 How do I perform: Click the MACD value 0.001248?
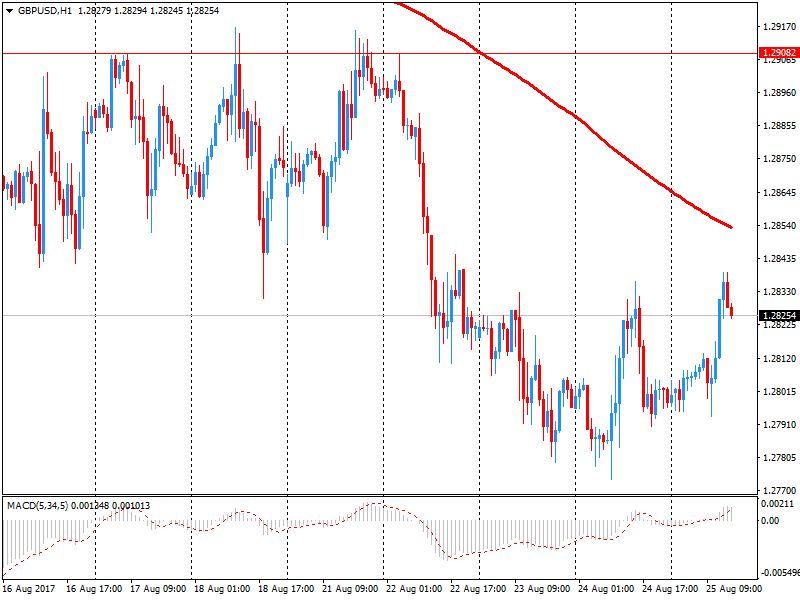tap(90, 506)
